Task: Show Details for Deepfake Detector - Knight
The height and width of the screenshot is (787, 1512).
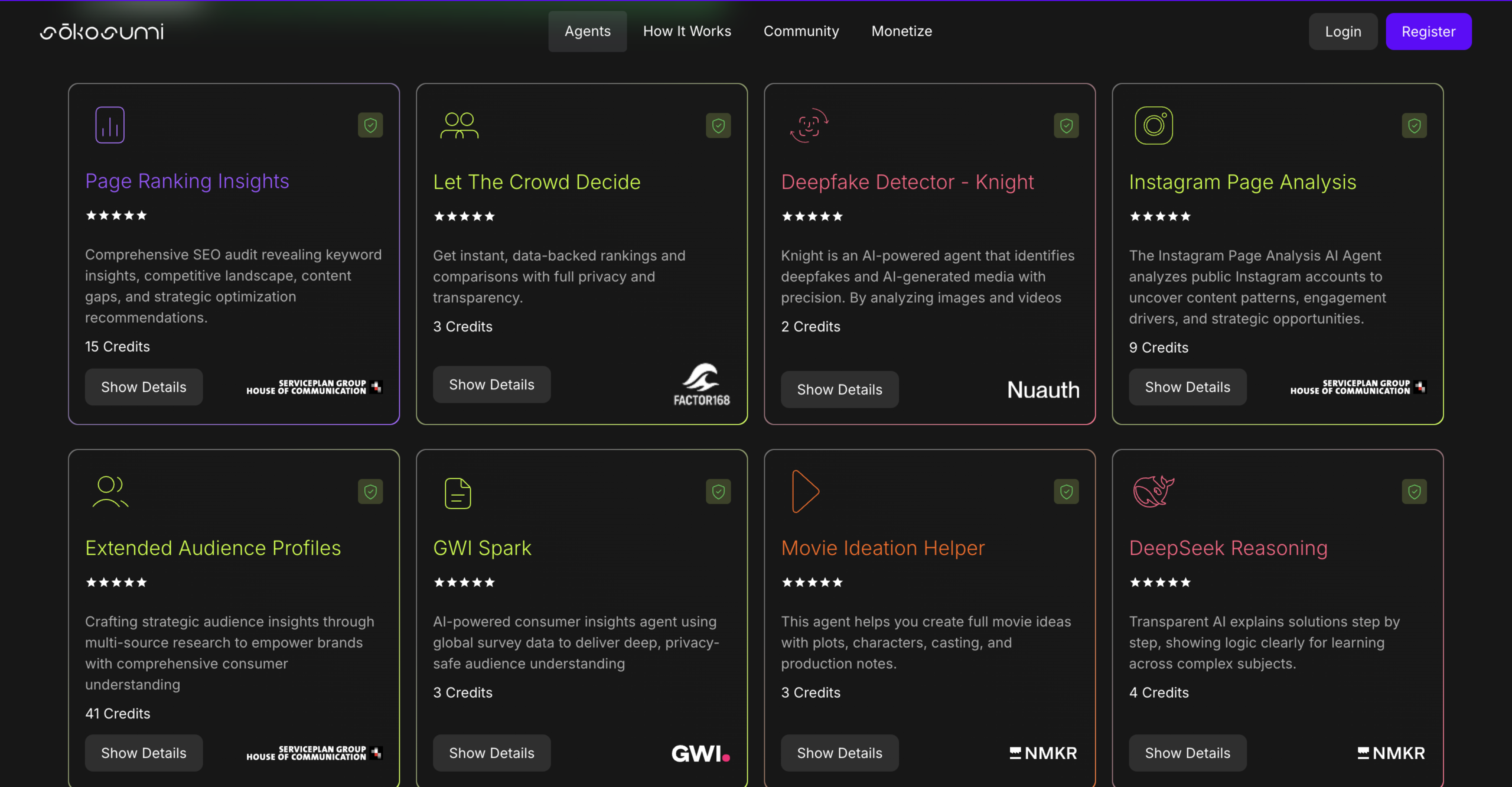Action: click(x=839, y=389)
